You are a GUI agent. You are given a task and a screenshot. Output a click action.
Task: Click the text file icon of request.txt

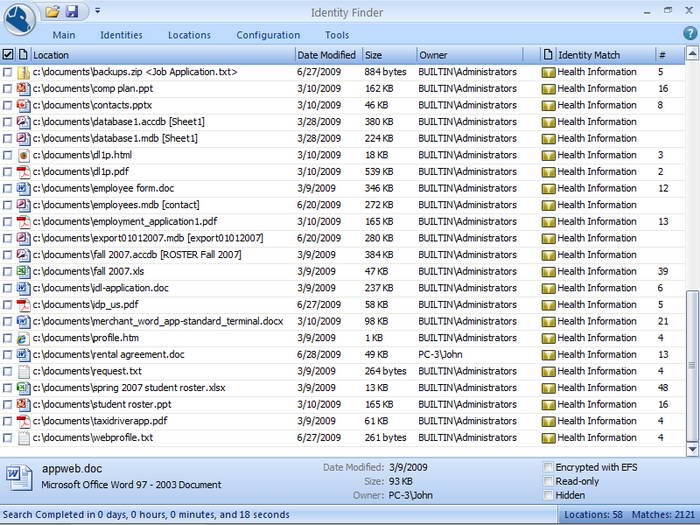tap(23, 371)
